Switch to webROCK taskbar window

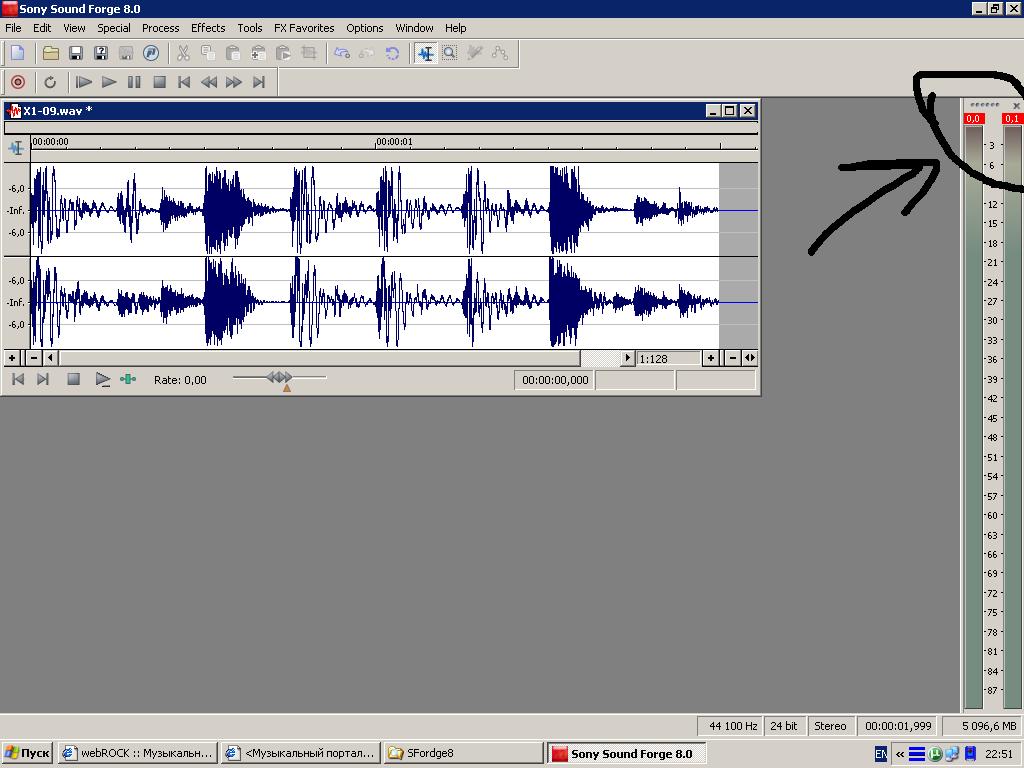[x=138, y=753]
